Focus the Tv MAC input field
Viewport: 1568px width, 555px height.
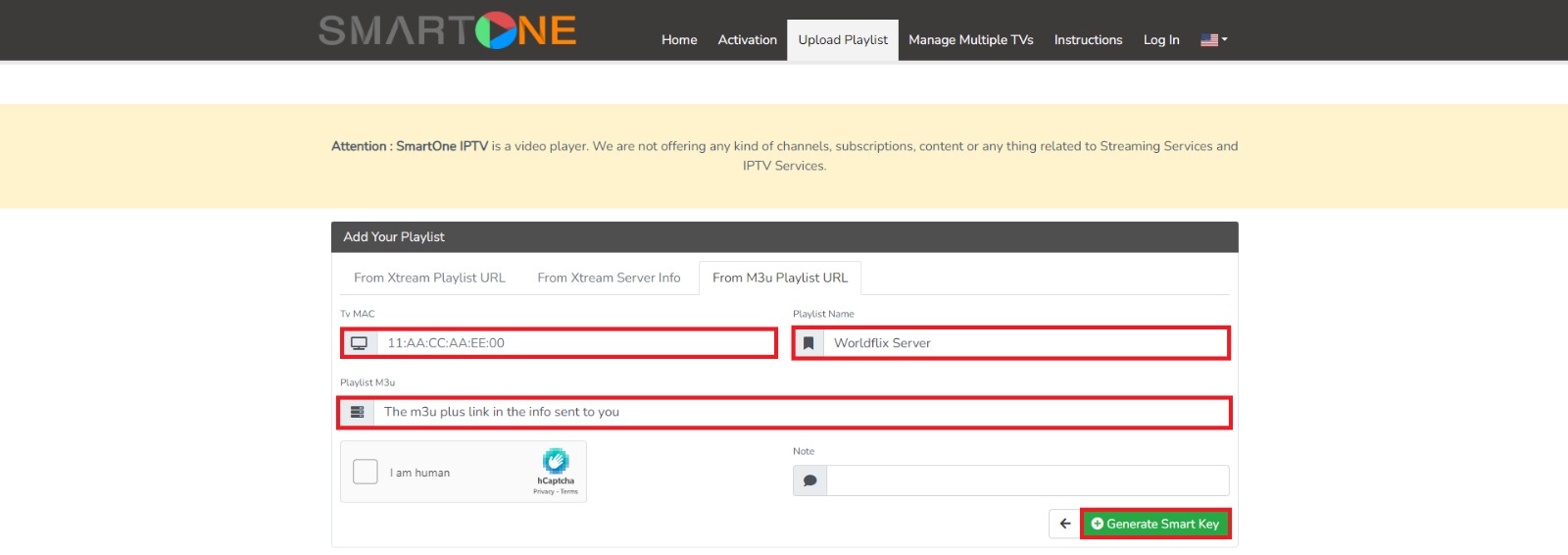pyautogui.click(x=576, y=343)
